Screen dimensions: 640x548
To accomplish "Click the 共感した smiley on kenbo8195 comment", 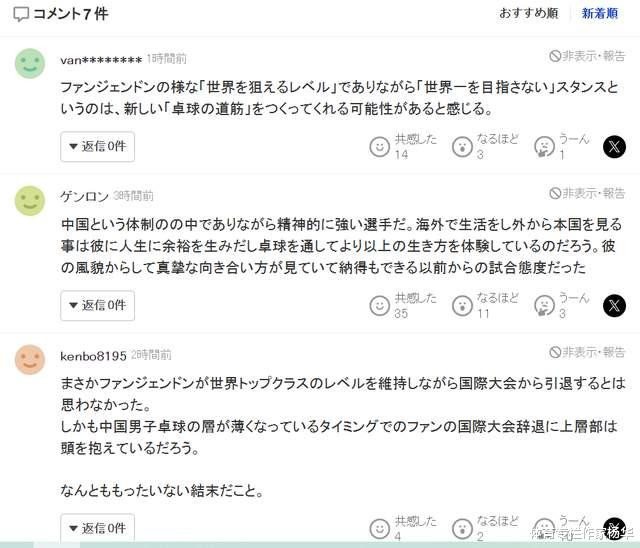I will pyautogui.click(x=380, y=529).
